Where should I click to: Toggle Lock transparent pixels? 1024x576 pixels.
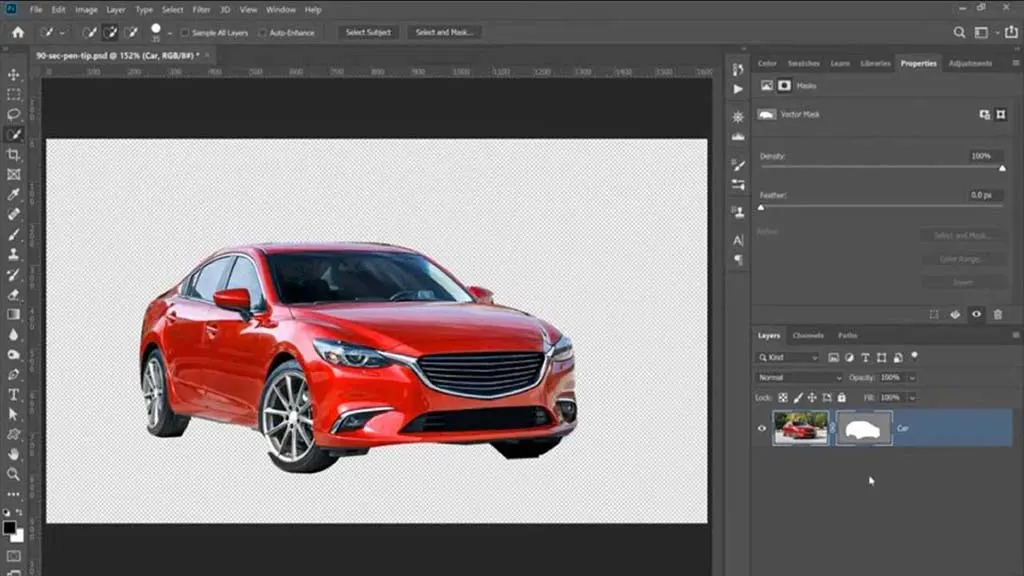coord(782,398)
